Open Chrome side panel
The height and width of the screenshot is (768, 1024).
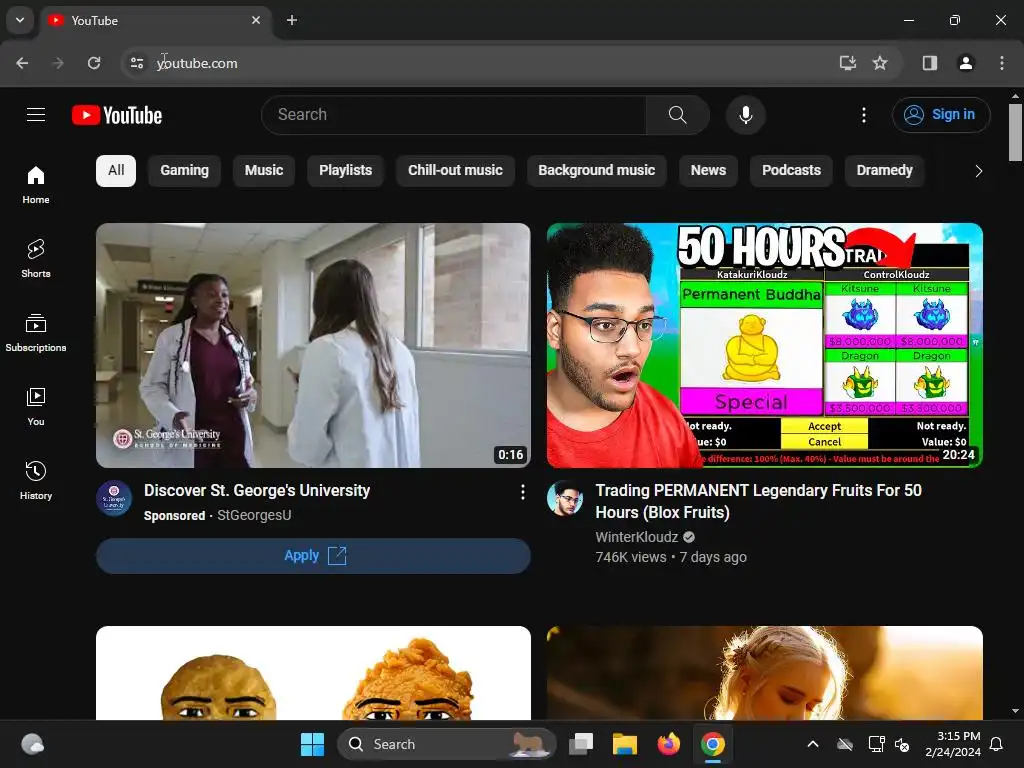pyautogui.click(x=930, y=63)
